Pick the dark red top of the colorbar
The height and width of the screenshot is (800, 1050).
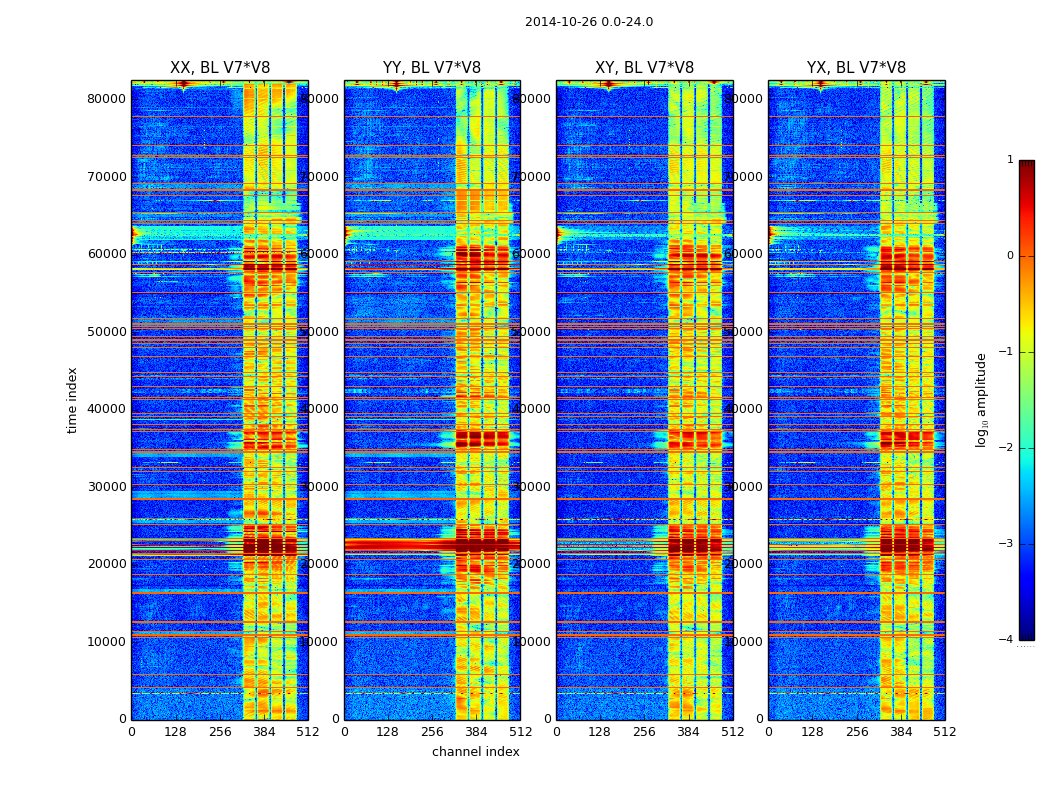coord(1026,166)
